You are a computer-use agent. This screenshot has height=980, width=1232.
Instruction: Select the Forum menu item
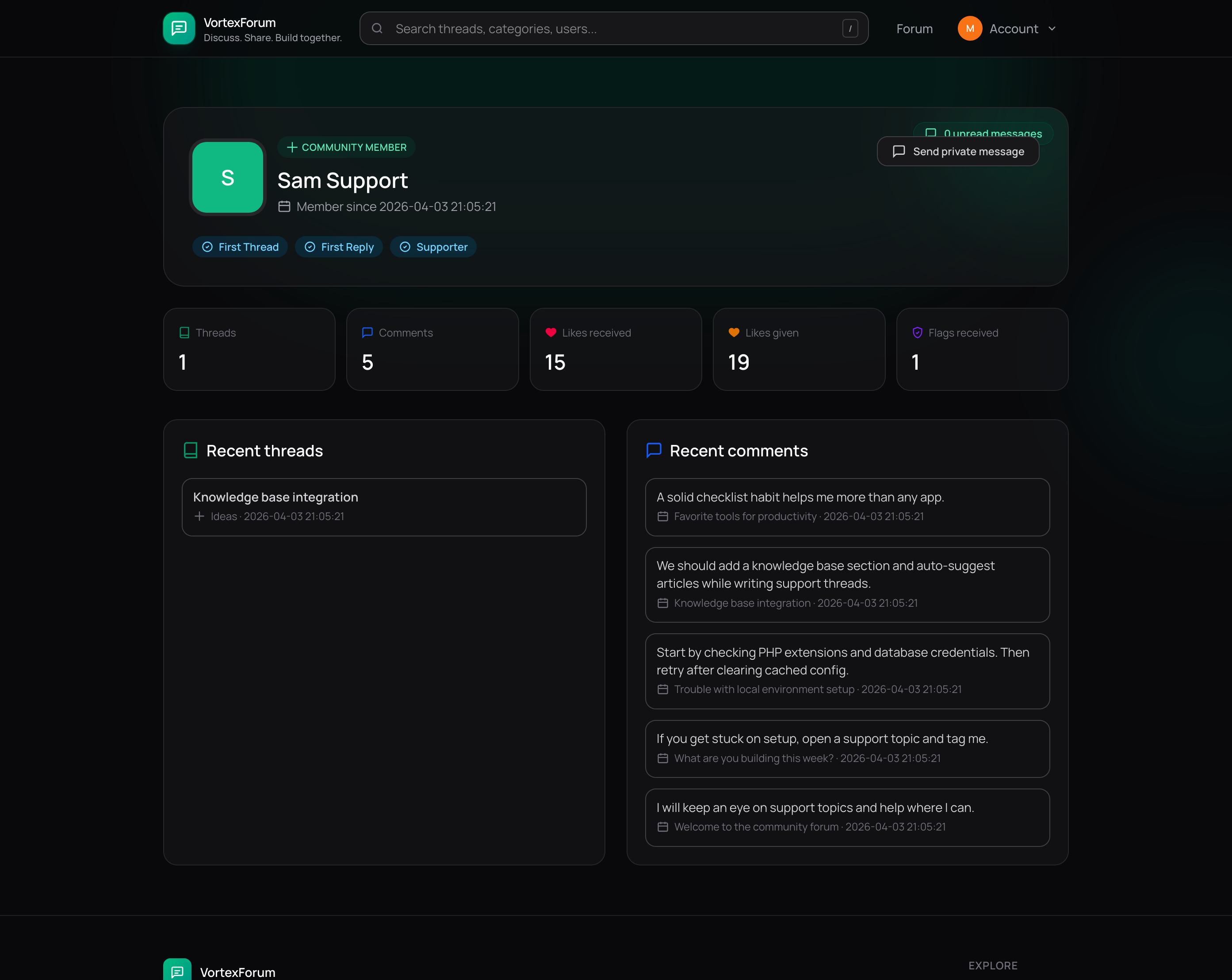[914, 28]
